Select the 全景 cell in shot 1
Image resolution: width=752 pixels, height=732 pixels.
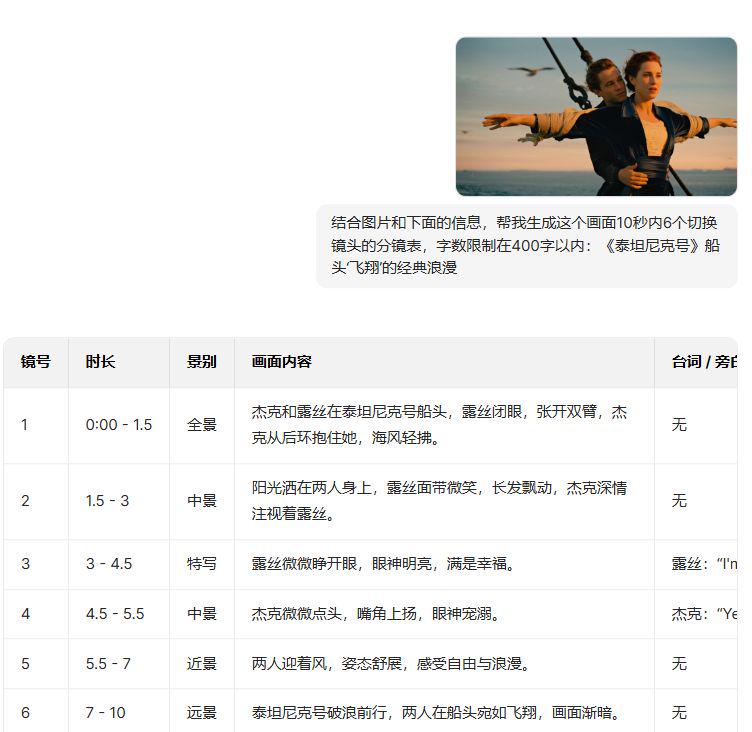tap(201, 425)
